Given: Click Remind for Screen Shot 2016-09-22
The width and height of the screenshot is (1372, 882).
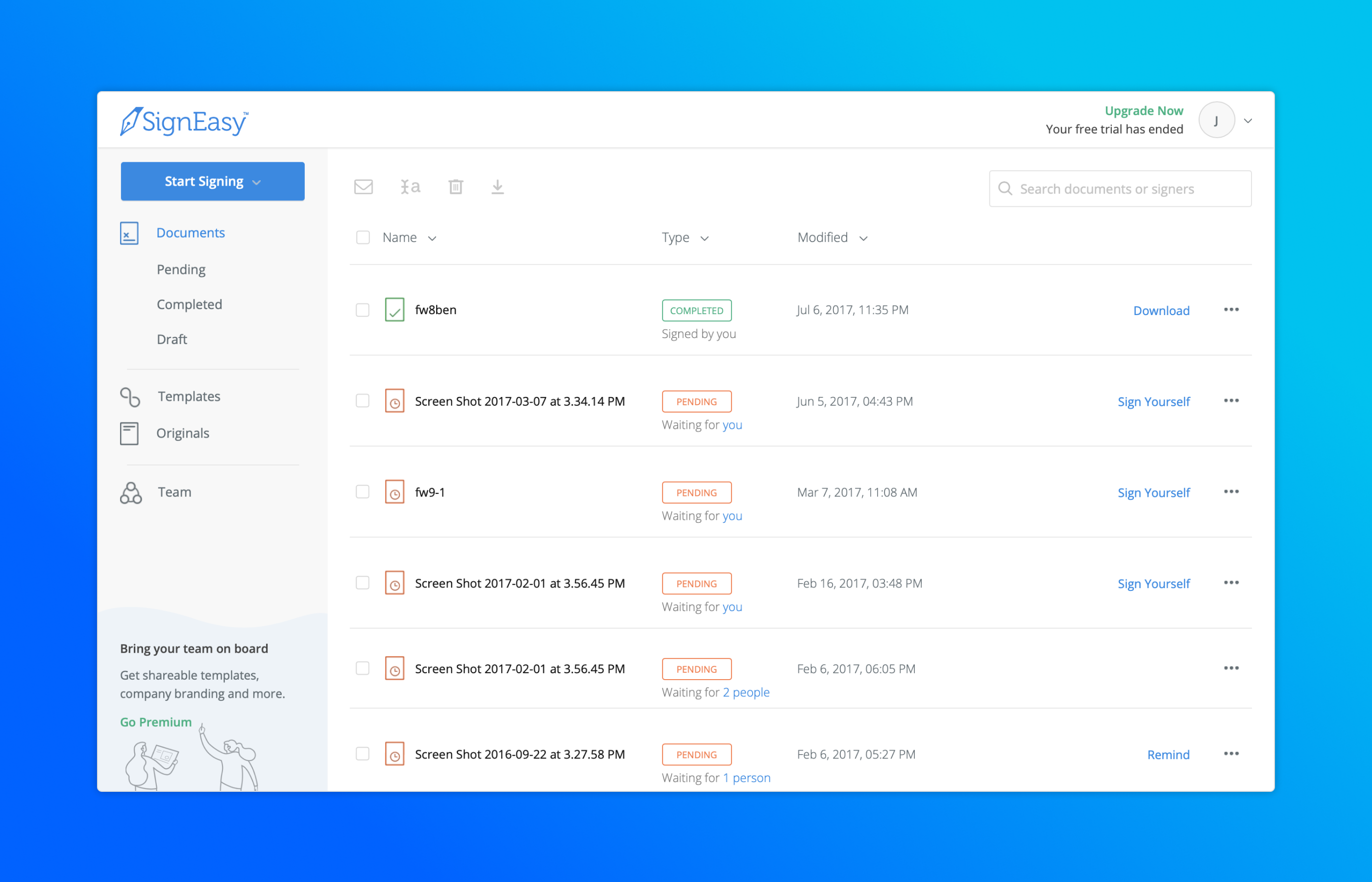Looking at the screenshot, I should 1168,755.
